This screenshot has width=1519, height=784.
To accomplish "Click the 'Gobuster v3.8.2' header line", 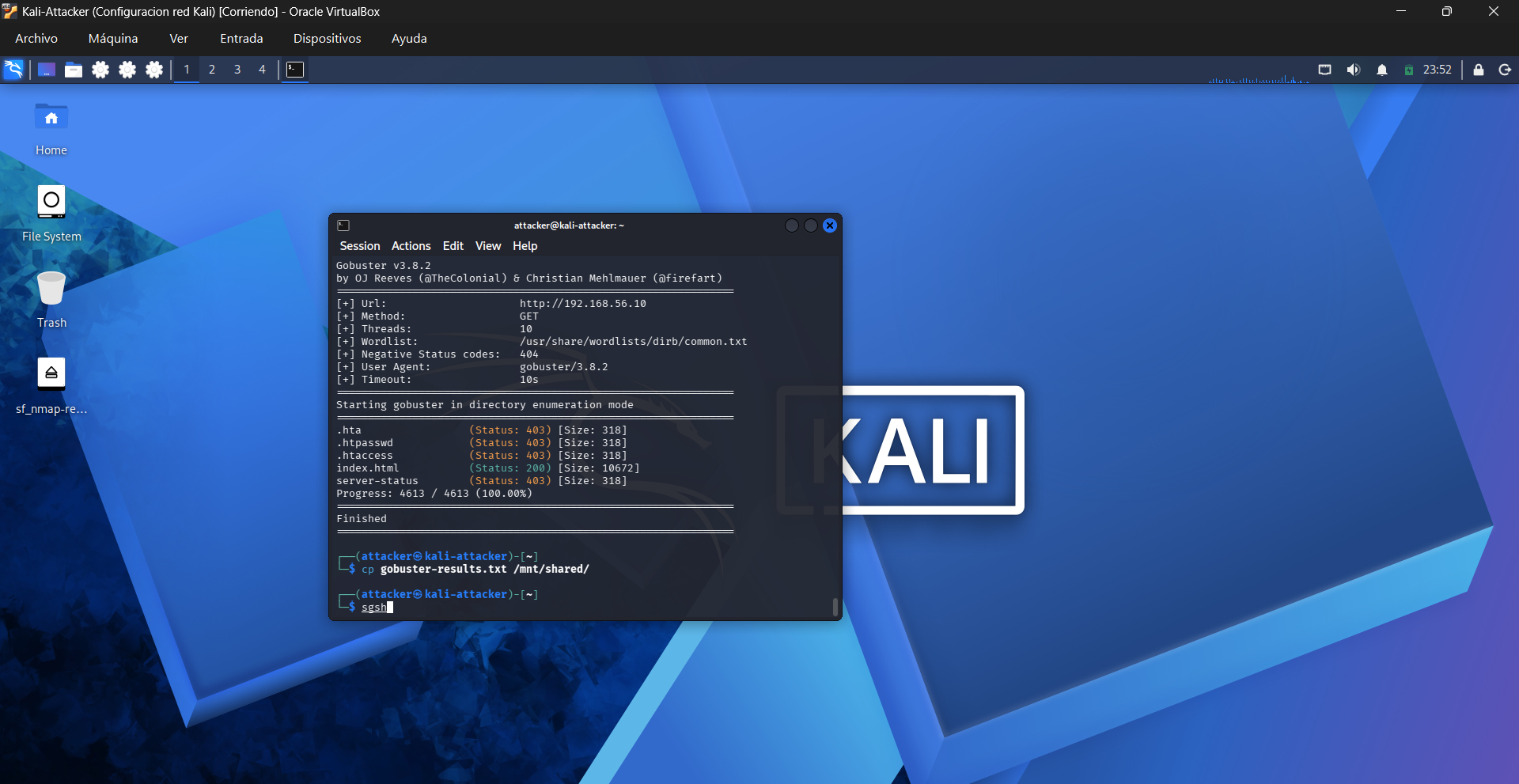I will click(x=384, y=266).
